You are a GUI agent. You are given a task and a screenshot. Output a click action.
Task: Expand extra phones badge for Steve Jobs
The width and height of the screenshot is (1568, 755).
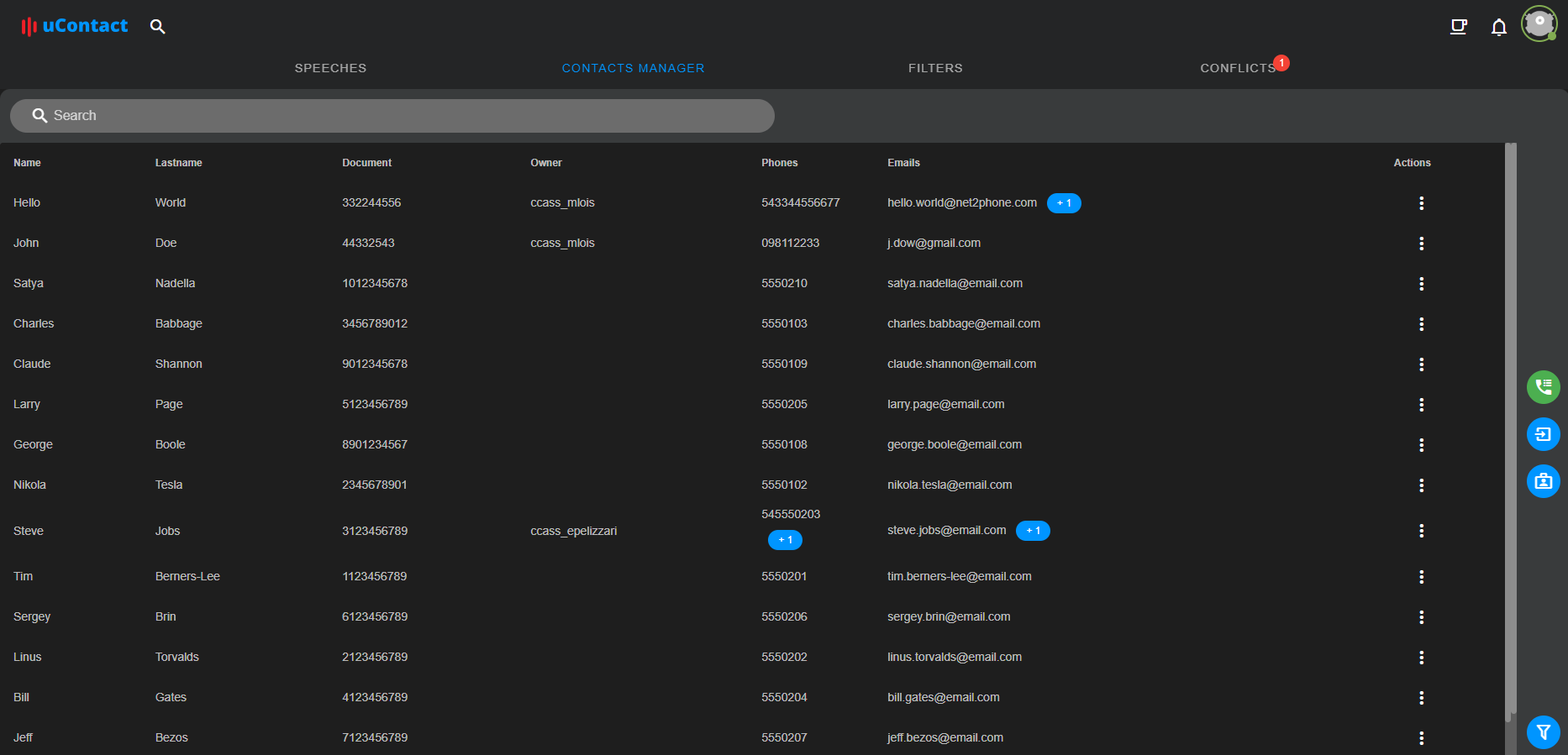click(785, 540)
